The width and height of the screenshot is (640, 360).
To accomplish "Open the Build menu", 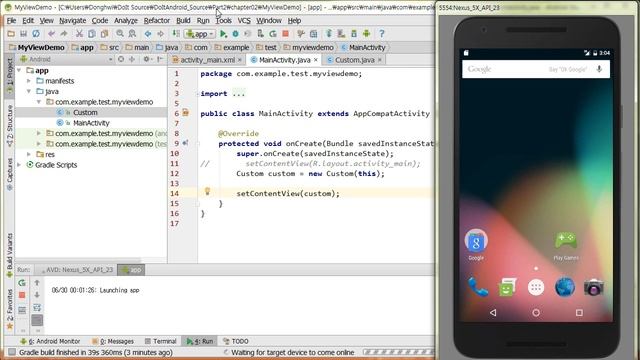I will [x=183, y=20].
